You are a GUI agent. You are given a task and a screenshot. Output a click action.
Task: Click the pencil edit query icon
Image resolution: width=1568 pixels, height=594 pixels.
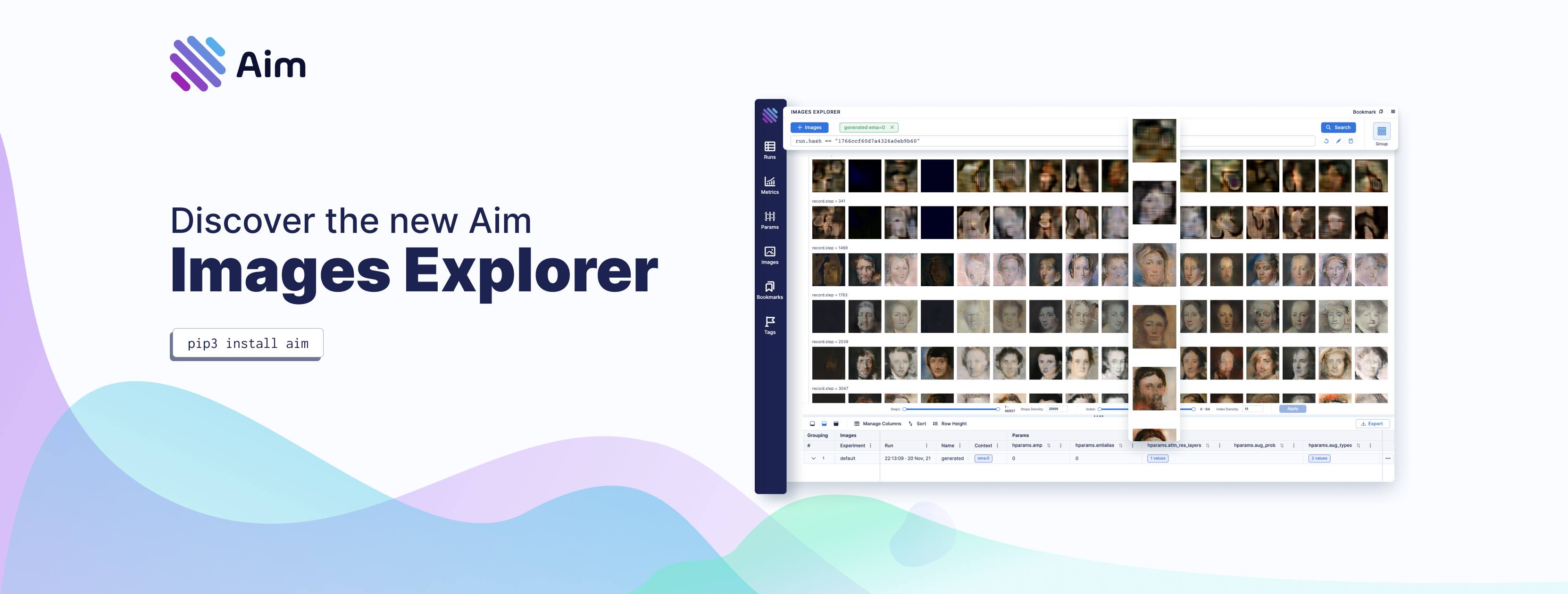tap(1339, 141)
